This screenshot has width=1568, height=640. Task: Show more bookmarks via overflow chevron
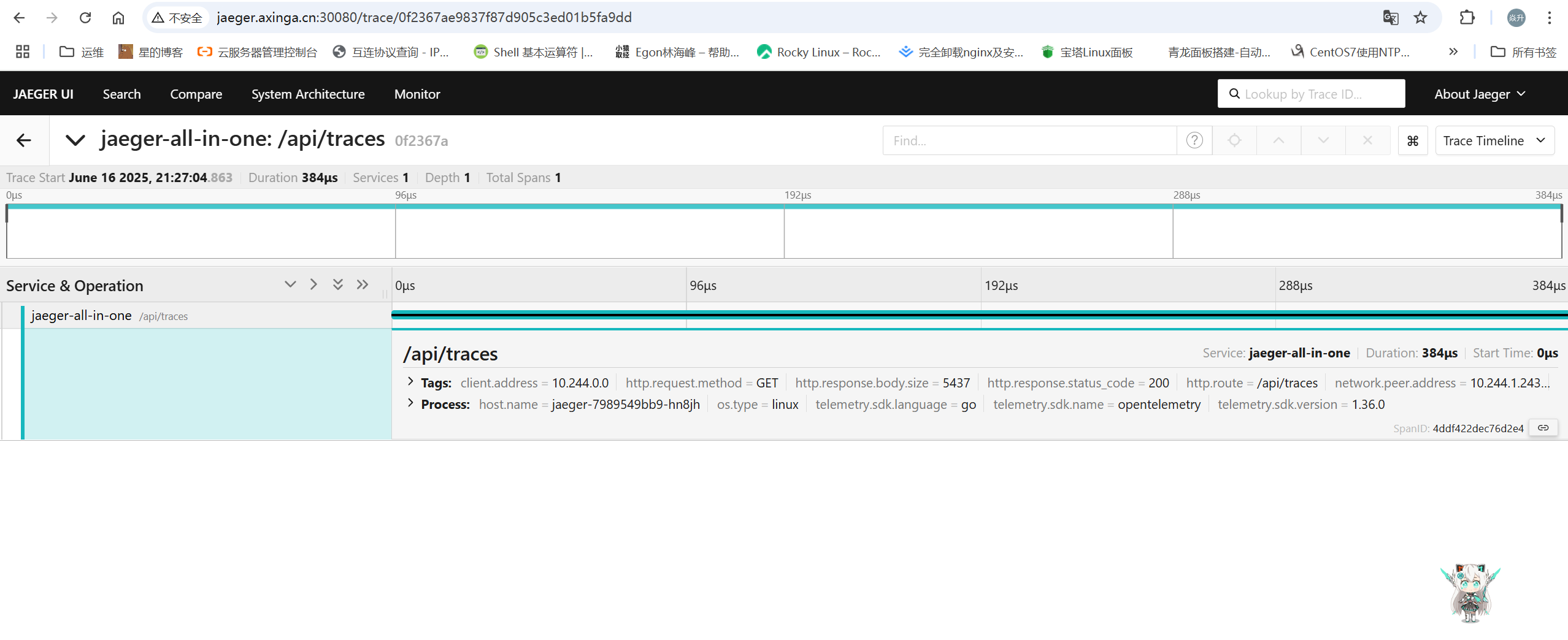pyautogui.click(x=1453, y=52)
